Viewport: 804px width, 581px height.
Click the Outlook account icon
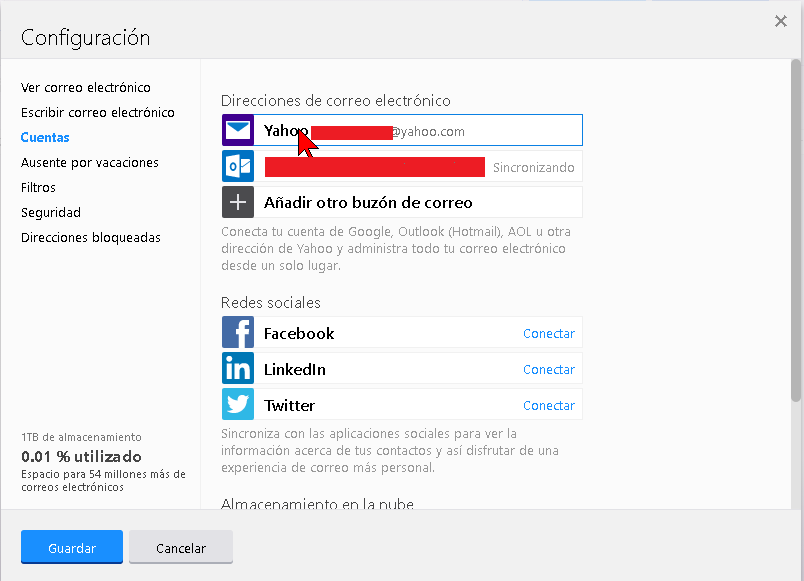(x=238, y=166)
